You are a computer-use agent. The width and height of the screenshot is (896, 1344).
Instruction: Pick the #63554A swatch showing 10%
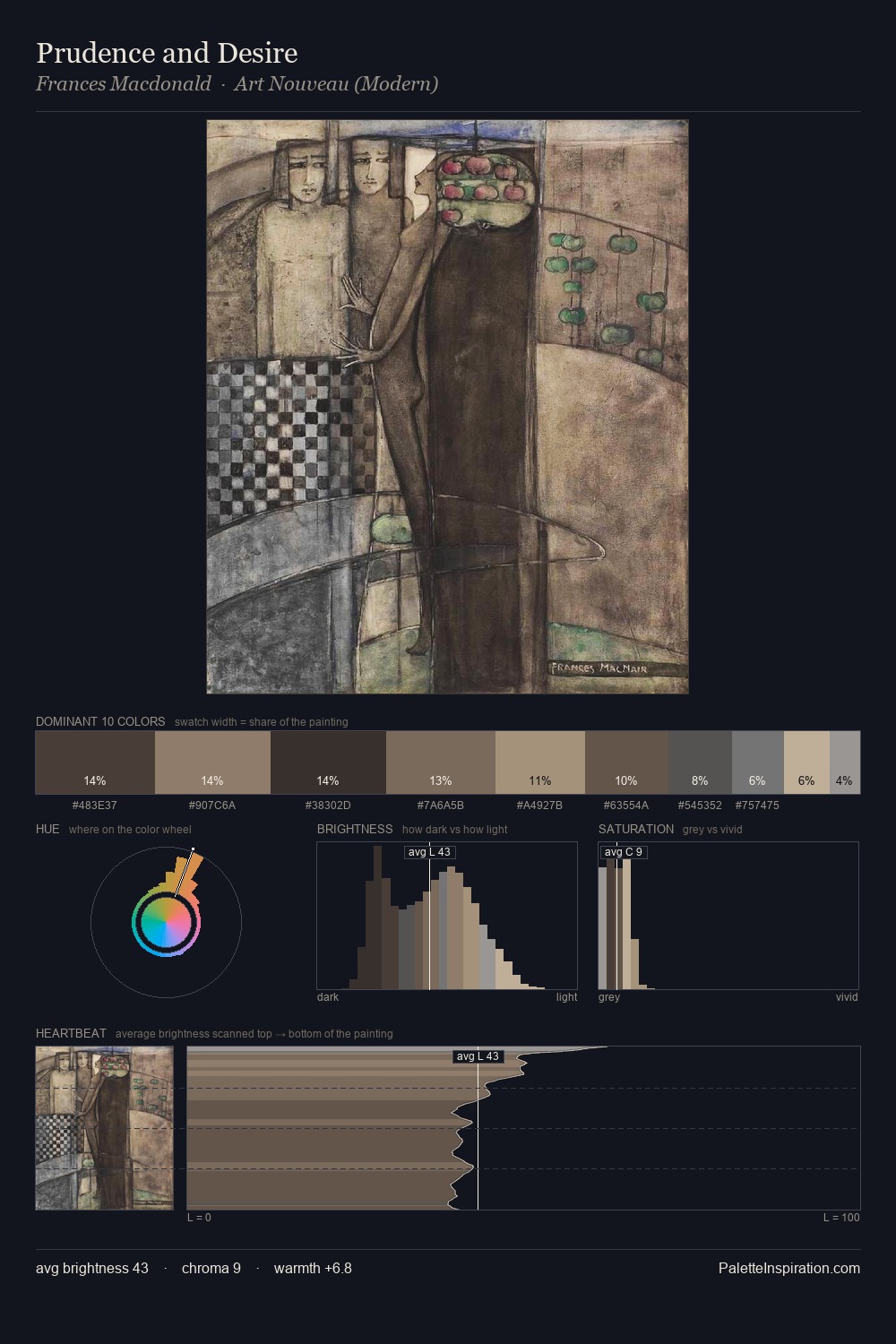click(x=626, y=762)
